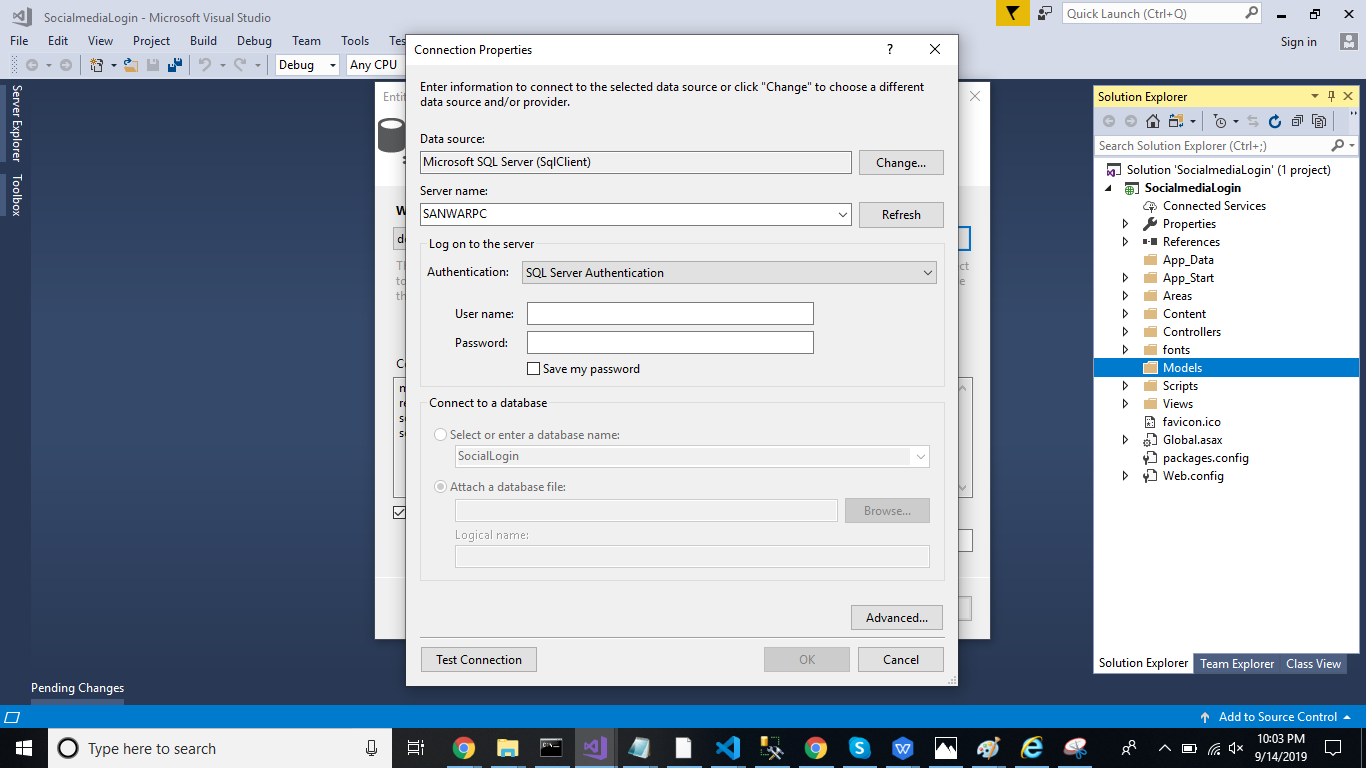This screenshot has height=768, width=1366.
Task: Open Visual Studio Code from the taskbar
Action: [x=727, y=748]
